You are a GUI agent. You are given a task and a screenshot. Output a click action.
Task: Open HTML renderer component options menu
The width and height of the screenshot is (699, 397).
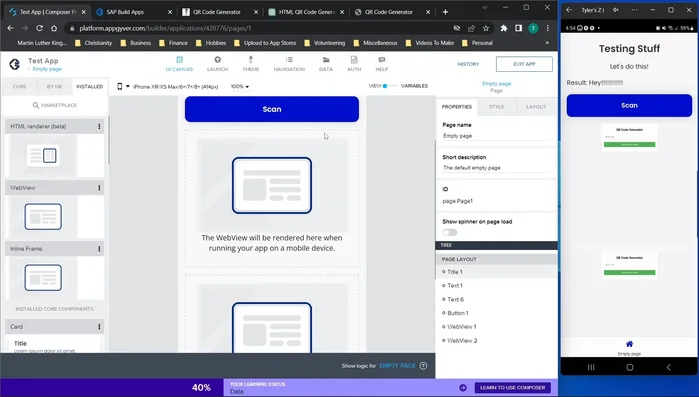point(99,127)
